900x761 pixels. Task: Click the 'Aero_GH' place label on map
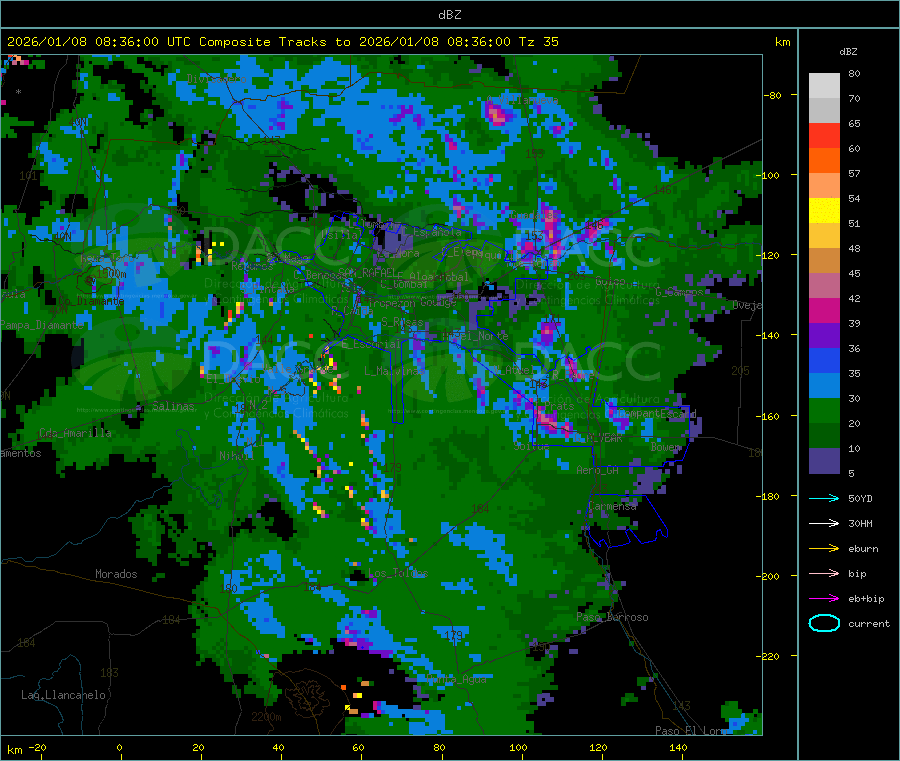tap(598, 470)
